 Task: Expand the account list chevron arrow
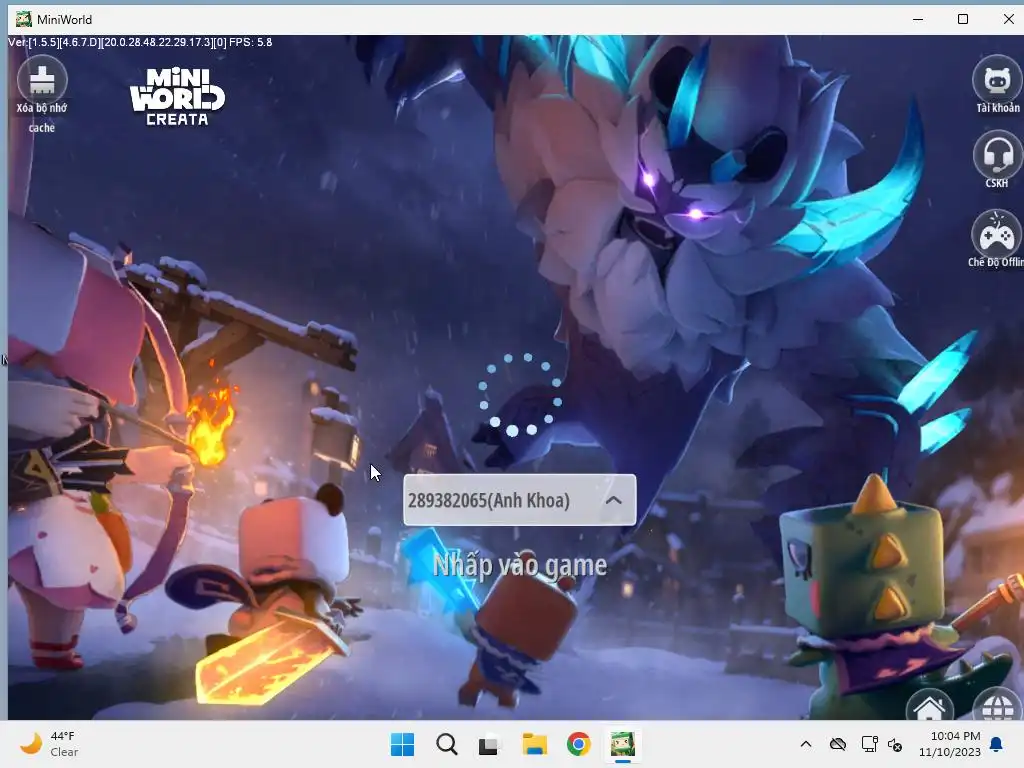pos(613,500)
